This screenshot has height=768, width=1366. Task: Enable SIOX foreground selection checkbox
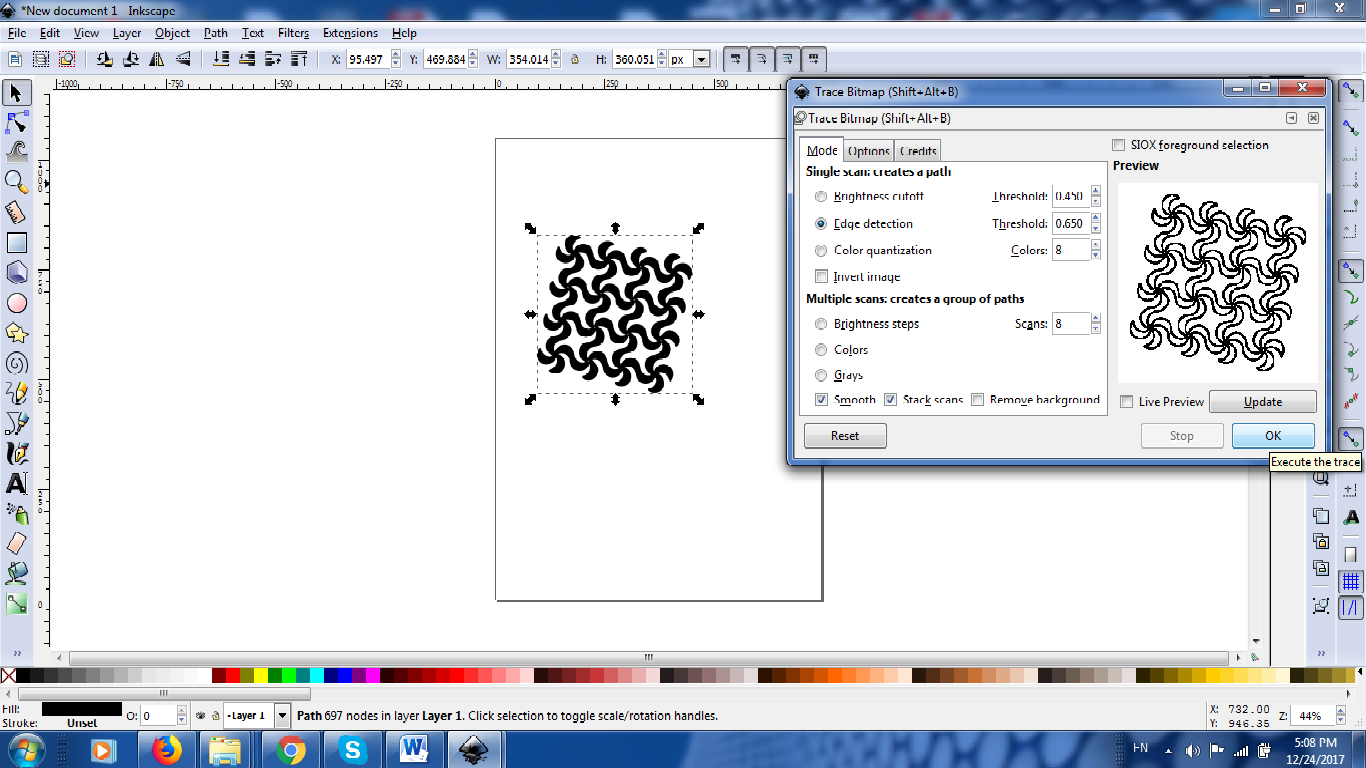pyautogui.click(x=1119, y=145)
